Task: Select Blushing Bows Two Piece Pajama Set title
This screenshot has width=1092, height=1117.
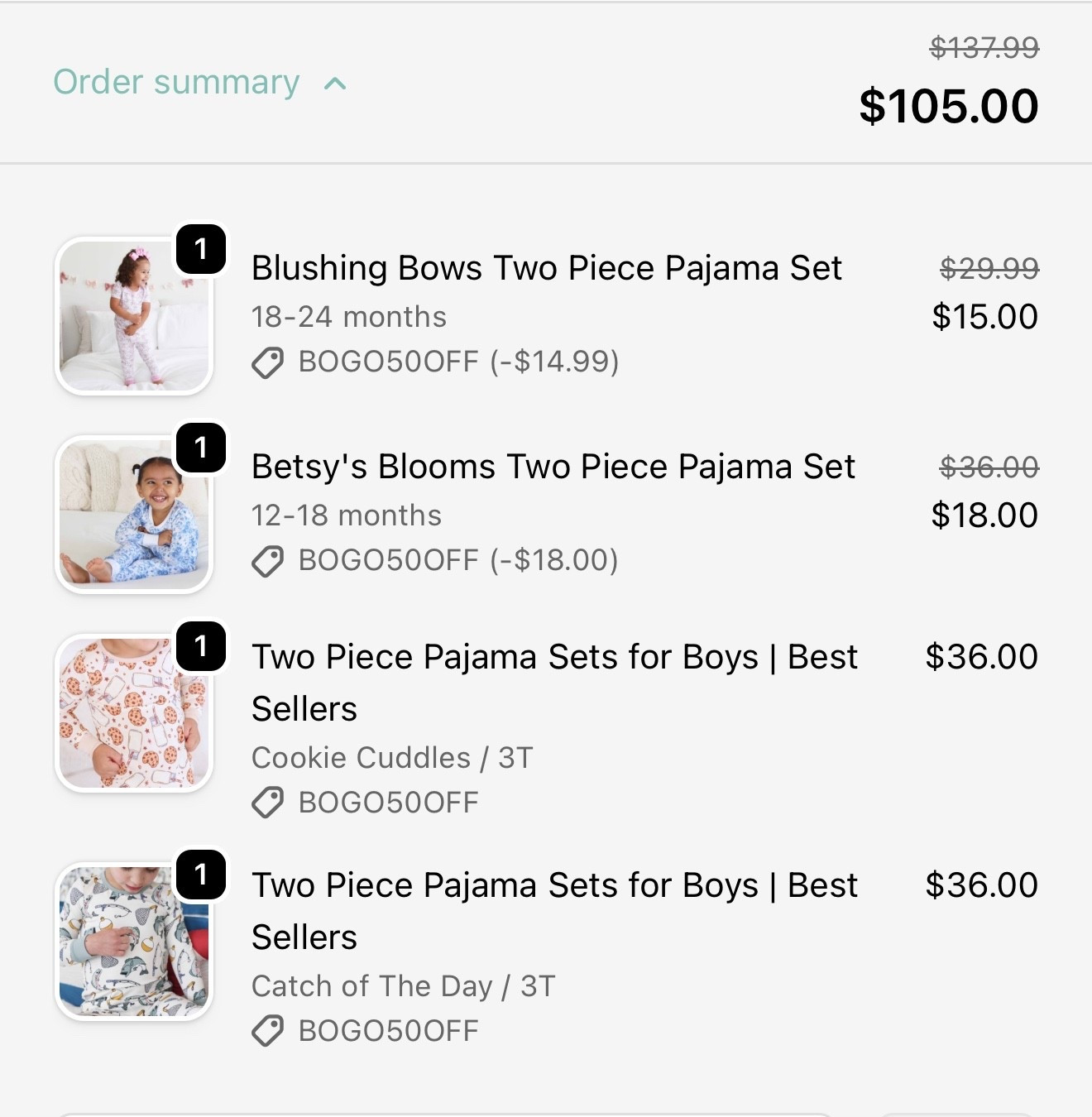Action: click(546, 268)
